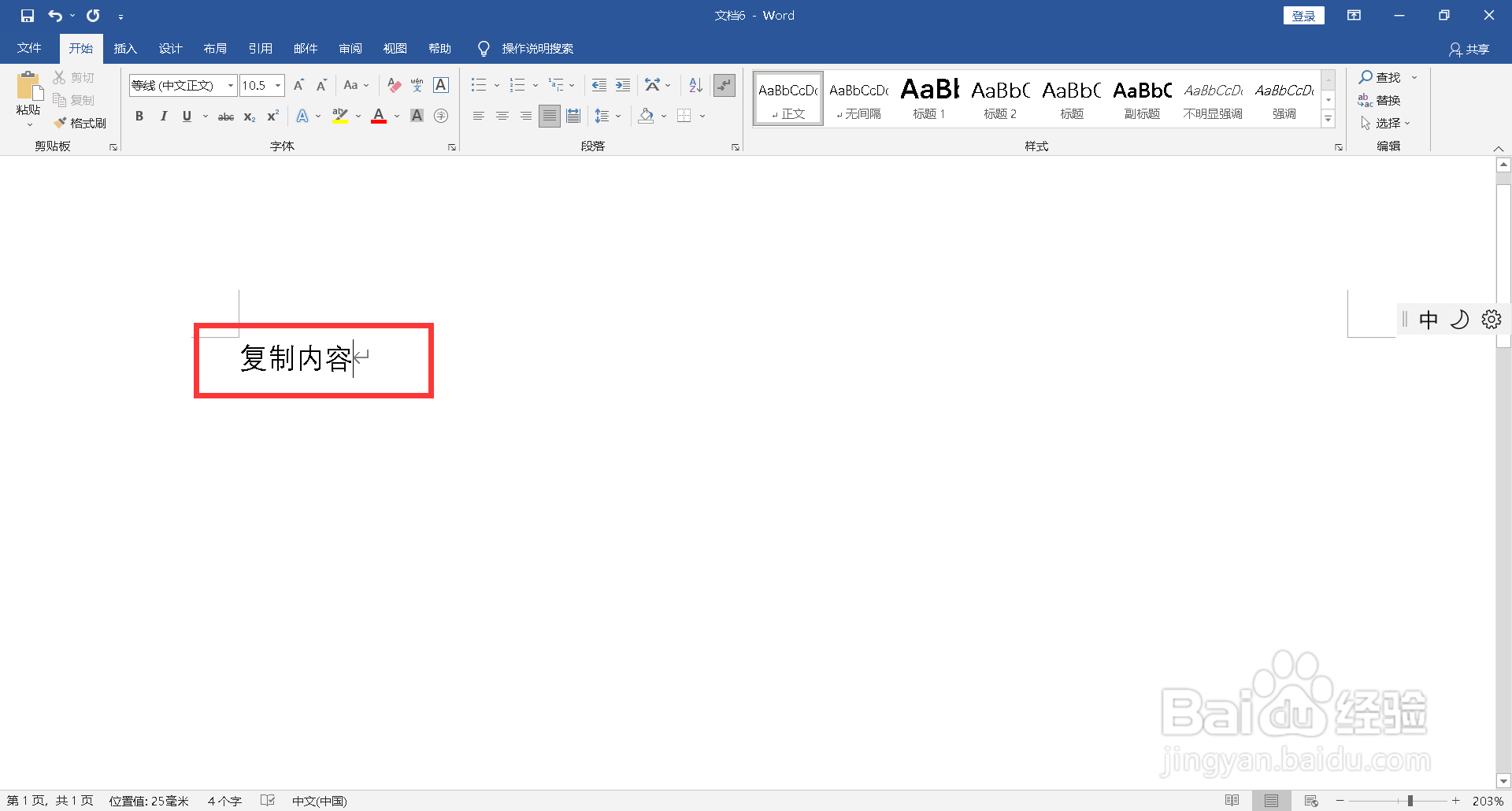This screenshot has width=1512, height=811.
Task: Click the 操作说明搜索 search box
Action: pyautogui.click(x=538, y=49)
